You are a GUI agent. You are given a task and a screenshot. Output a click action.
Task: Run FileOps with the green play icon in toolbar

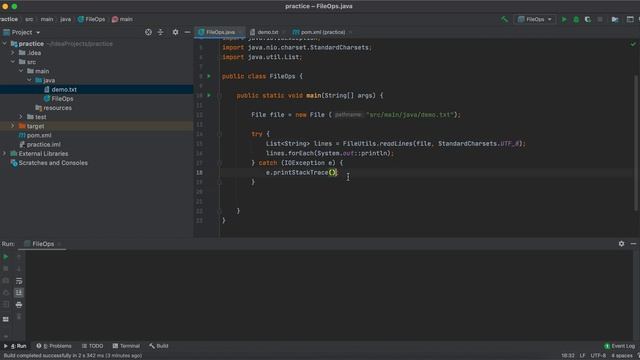coord(564,19)
